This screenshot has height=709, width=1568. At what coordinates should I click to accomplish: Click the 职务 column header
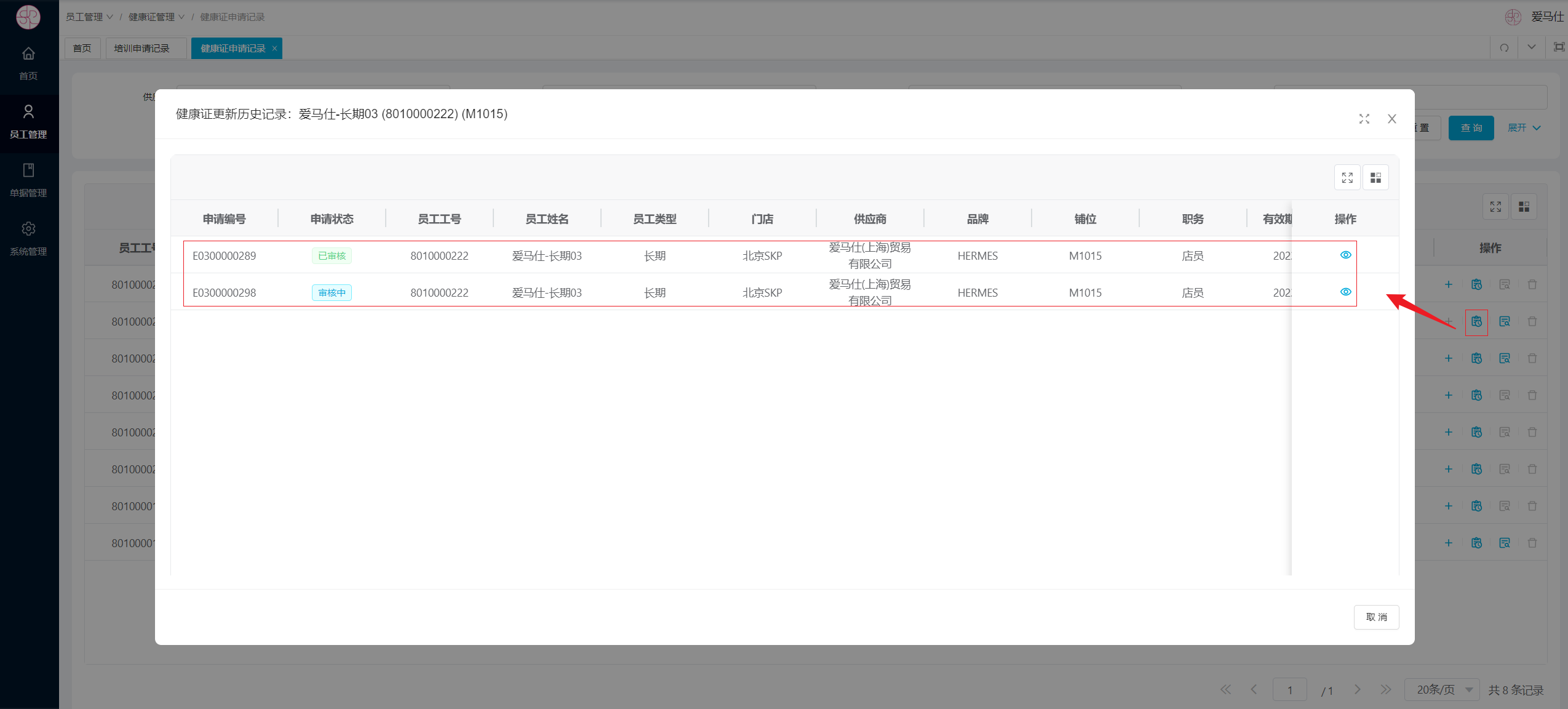tap(1193, 219)
